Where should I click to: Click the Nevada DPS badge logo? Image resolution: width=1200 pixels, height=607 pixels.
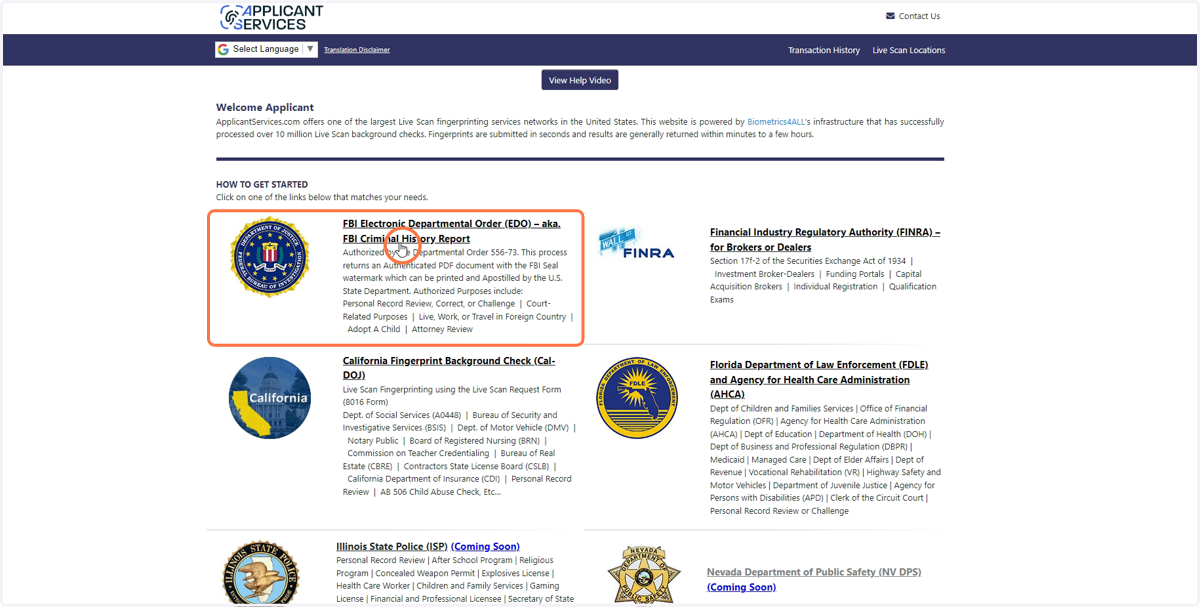pos(643,575)
